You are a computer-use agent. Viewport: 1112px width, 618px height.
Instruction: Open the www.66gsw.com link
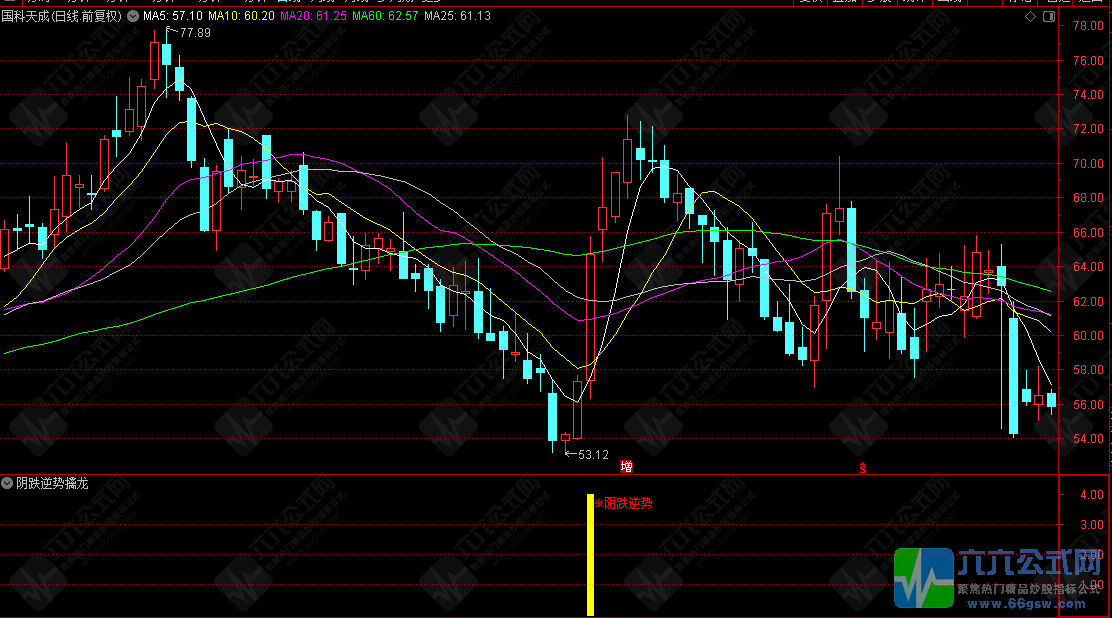(x=1026, y=604)
